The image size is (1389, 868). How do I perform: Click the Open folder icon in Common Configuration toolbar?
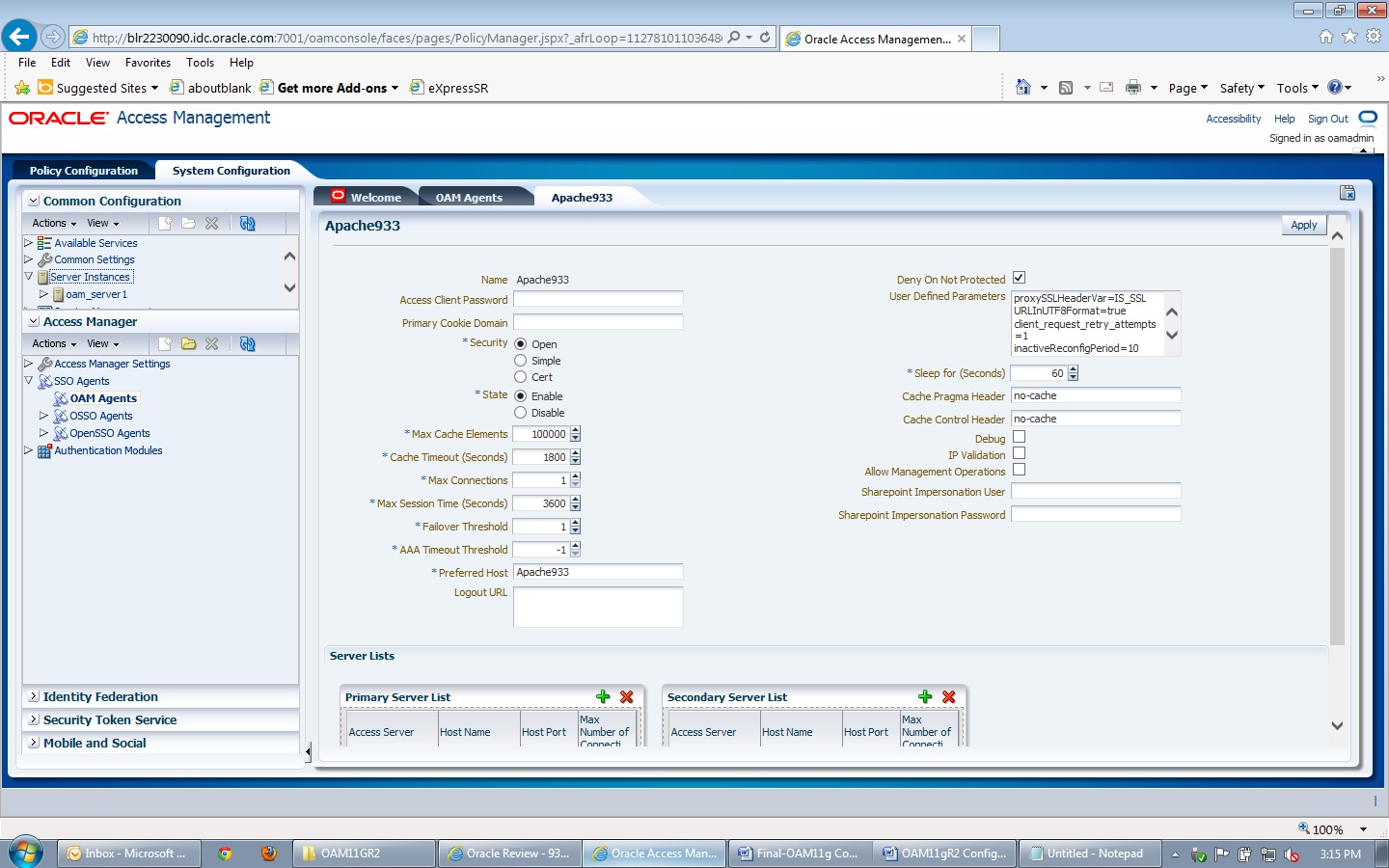188,223
